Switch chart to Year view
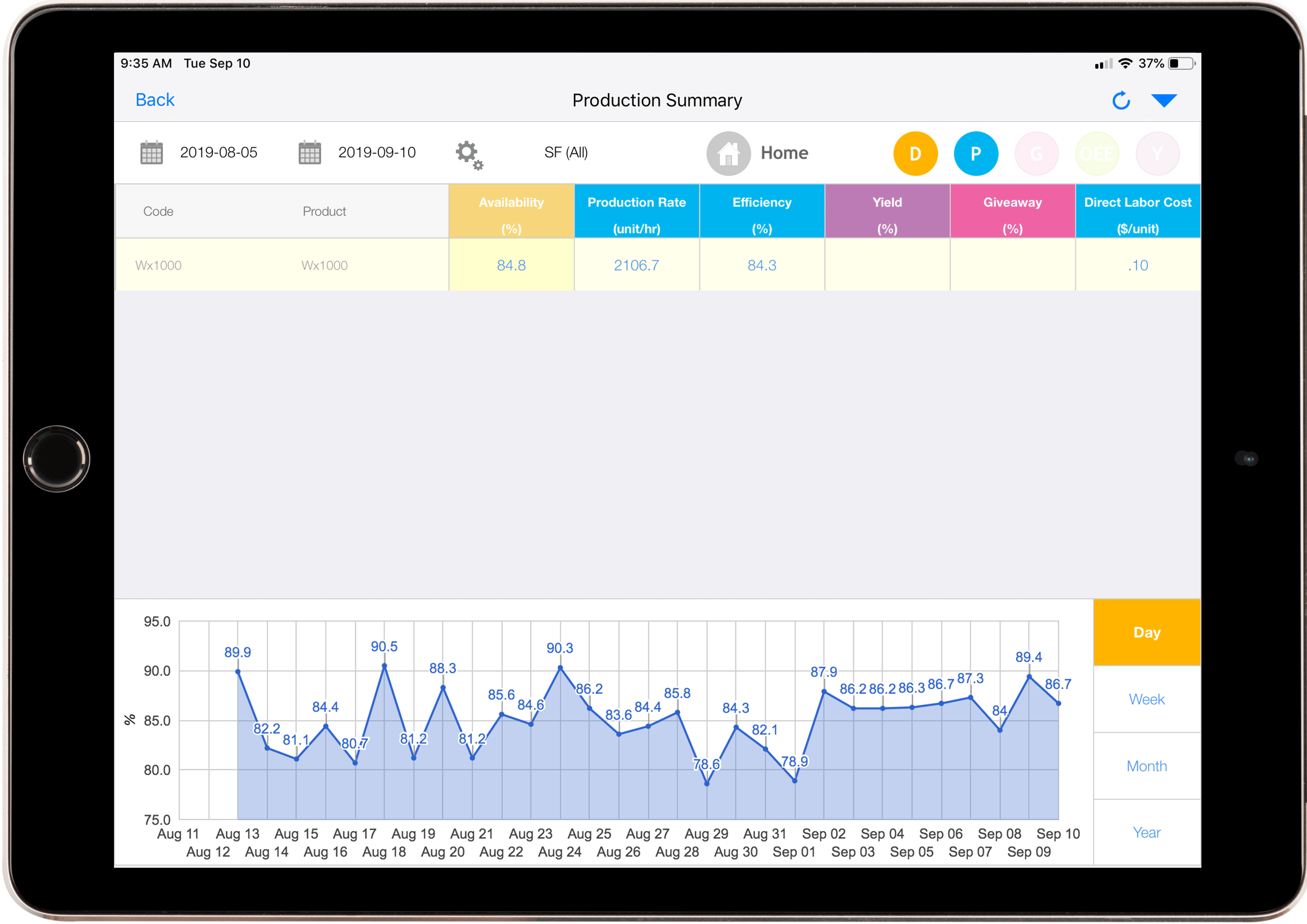1307x924 pixels. pos(1146,833)
